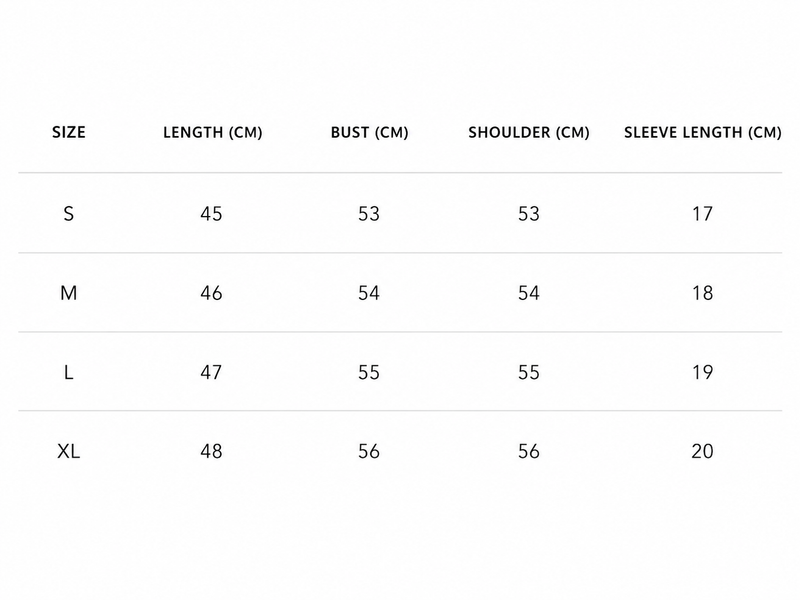This screenshot has height=600, width=800.
Task: Click the XL size label
Action: click(68, 452)
